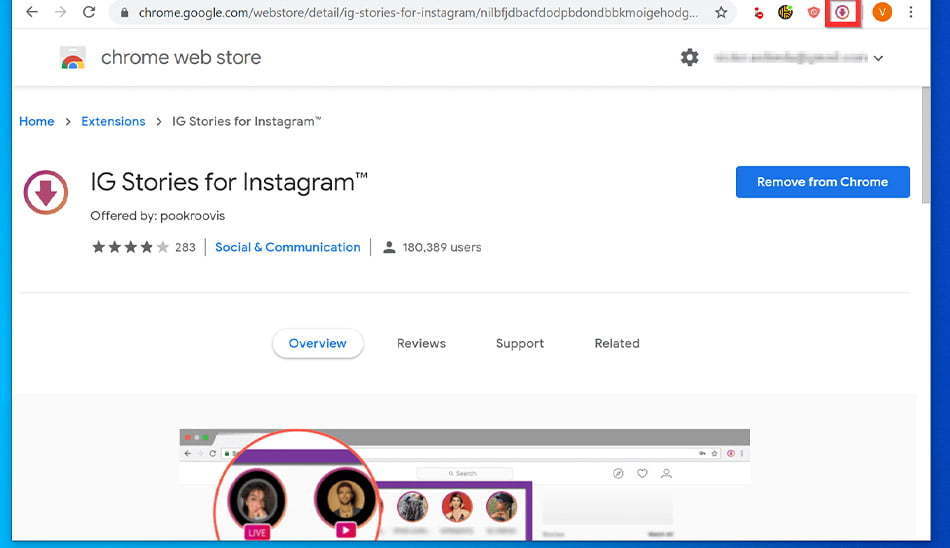Click the 'IG Stories for Instagram' breadcrumb text
950x548 pixels.
tap(247, 121)
